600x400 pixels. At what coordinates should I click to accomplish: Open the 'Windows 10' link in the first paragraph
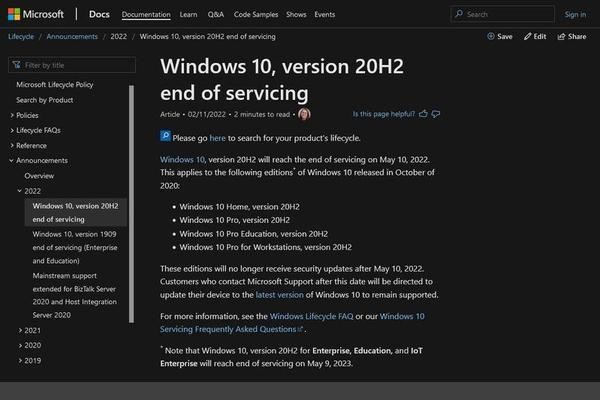click(182, 159)
